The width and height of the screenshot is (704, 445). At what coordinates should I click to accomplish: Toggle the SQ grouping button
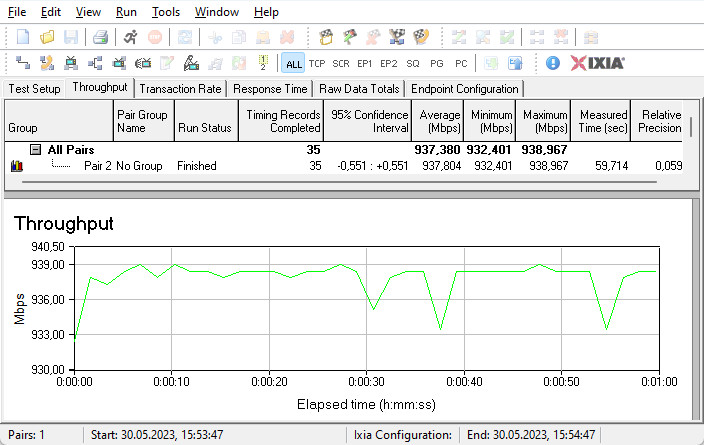[413, 64]
